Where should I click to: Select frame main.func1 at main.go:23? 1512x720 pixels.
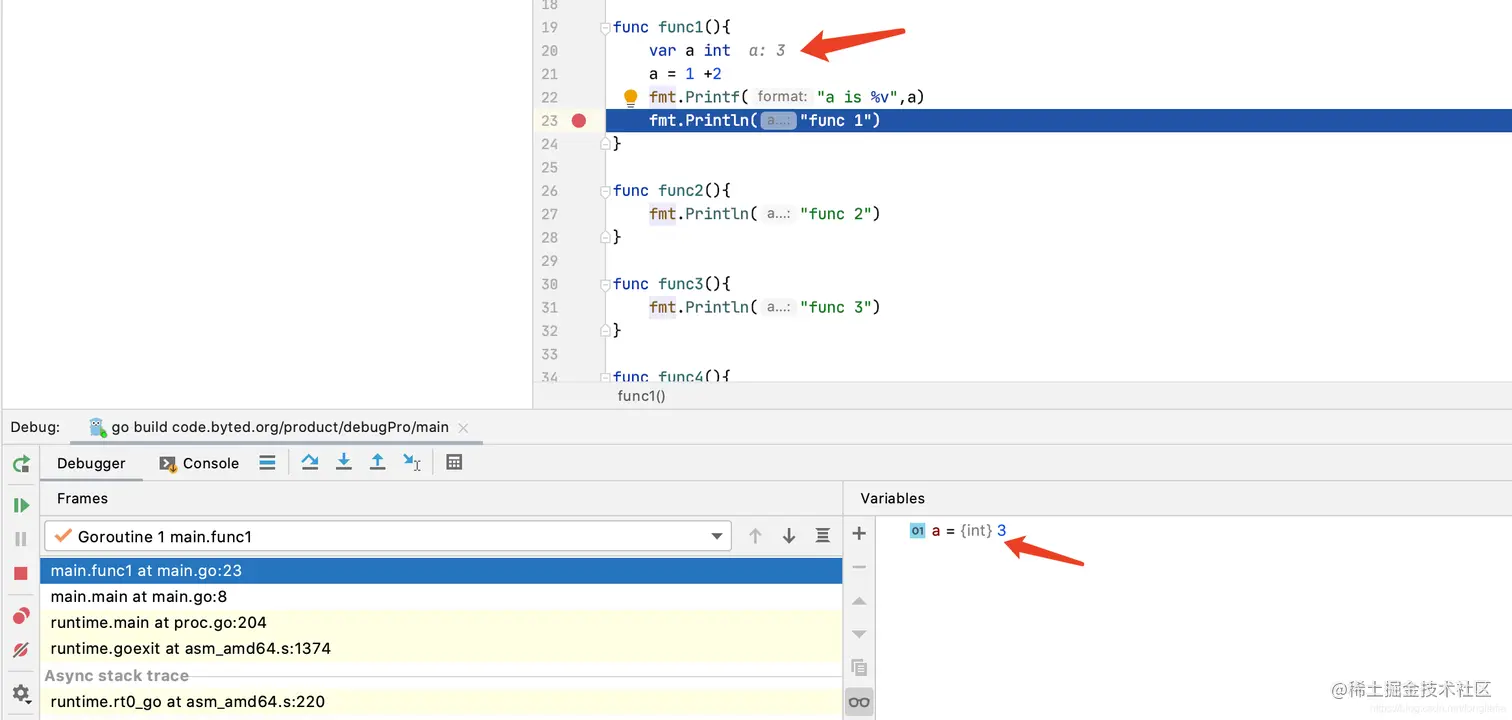coord(441,571)
